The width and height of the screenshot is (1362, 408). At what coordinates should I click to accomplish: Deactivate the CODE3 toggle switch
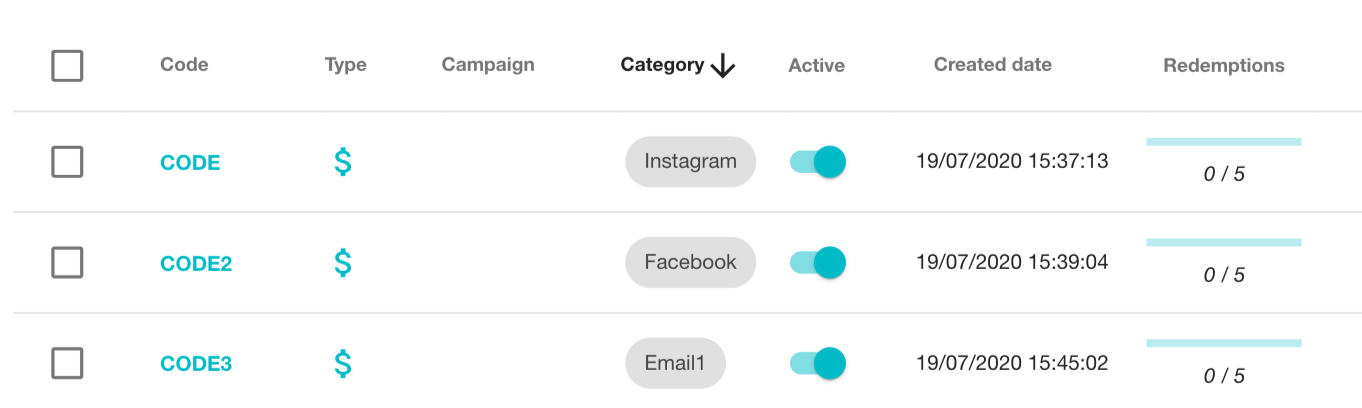(x=818, y=363)
